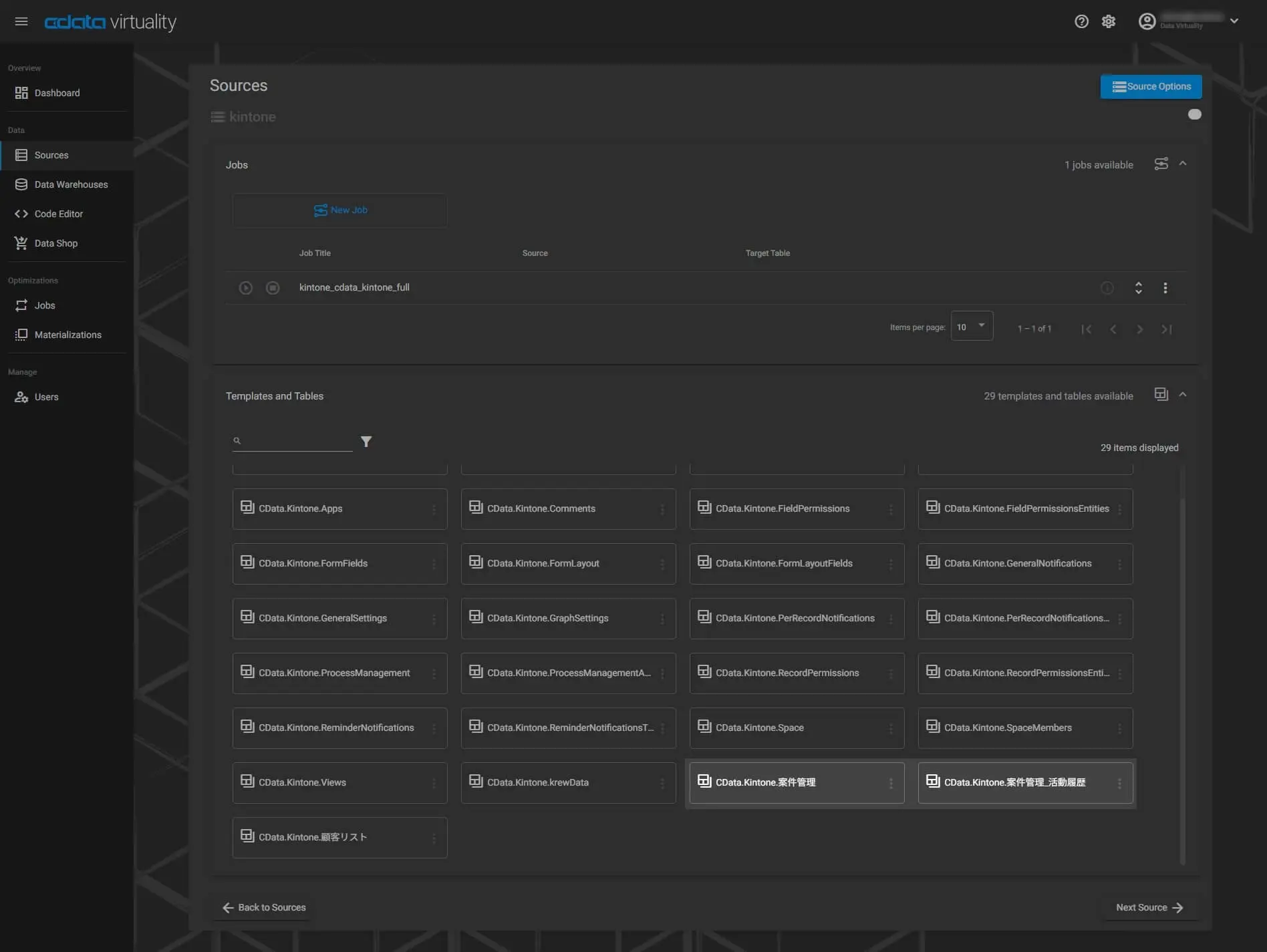This screenshot has width=1267, height=952.
Task: Click the help question mark icon
Action: pos(1081,21)
